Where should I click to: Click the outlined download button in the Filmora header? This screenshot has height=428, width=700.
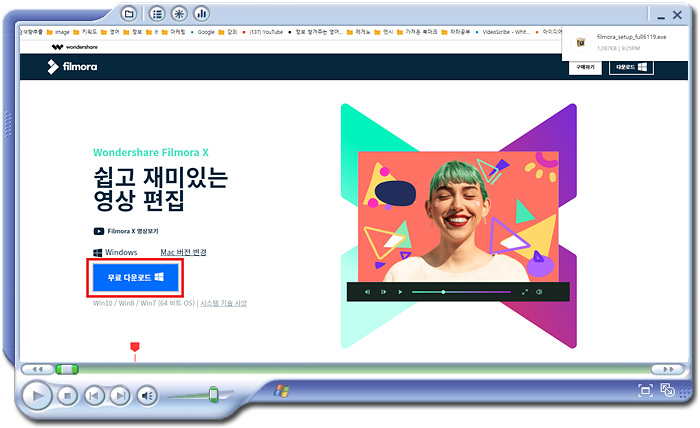tap(631, 67)
